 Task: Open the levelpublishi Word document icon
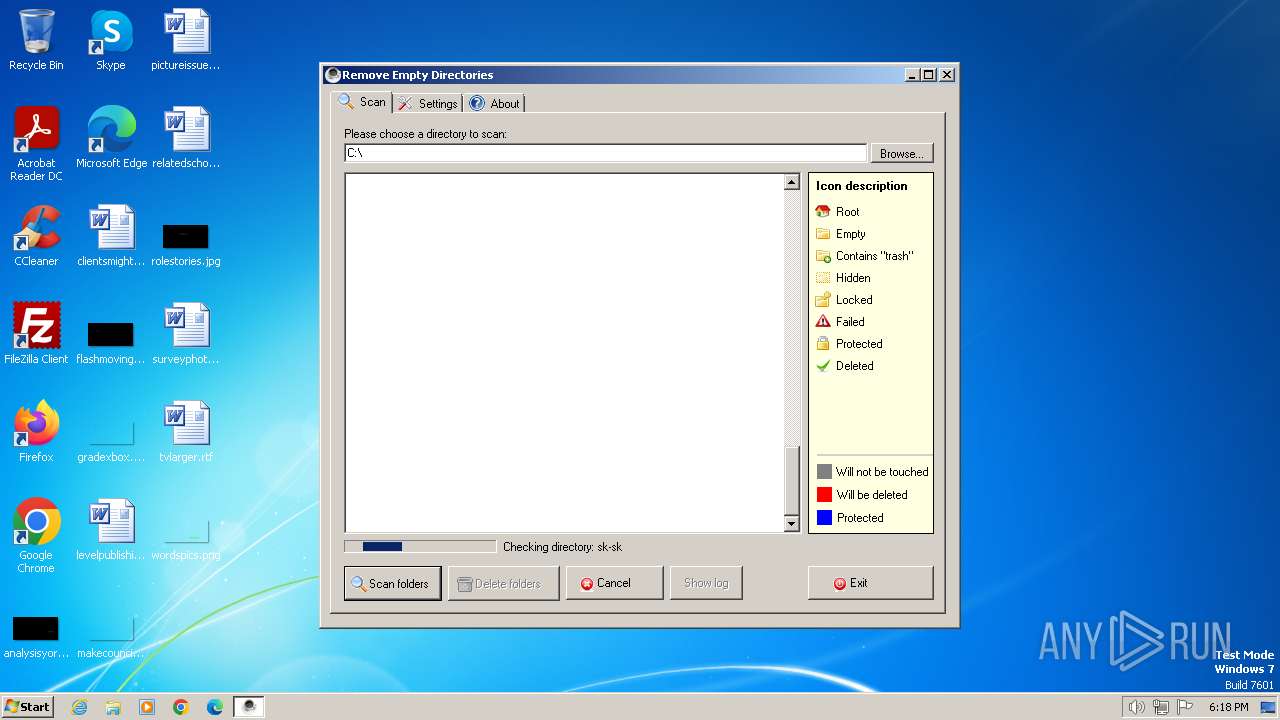click(x=111, y=530)
